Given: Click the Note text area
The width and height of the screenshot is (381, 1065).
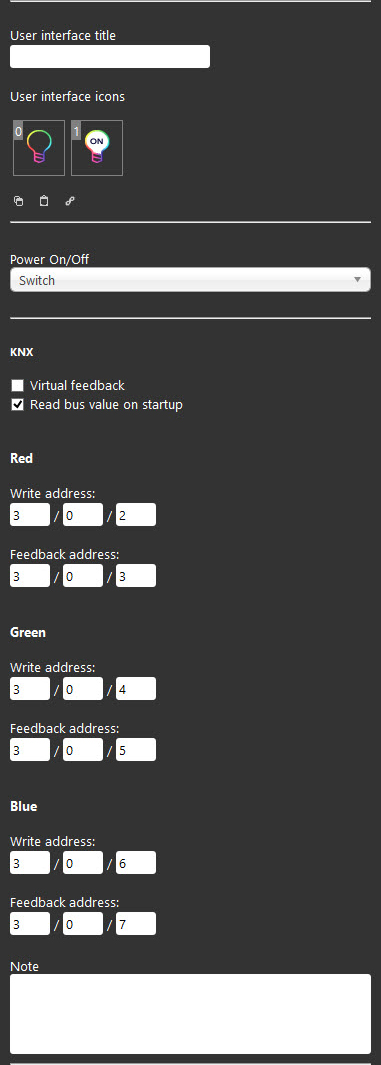Looking at the screenshot, I should coord(190,1013).
